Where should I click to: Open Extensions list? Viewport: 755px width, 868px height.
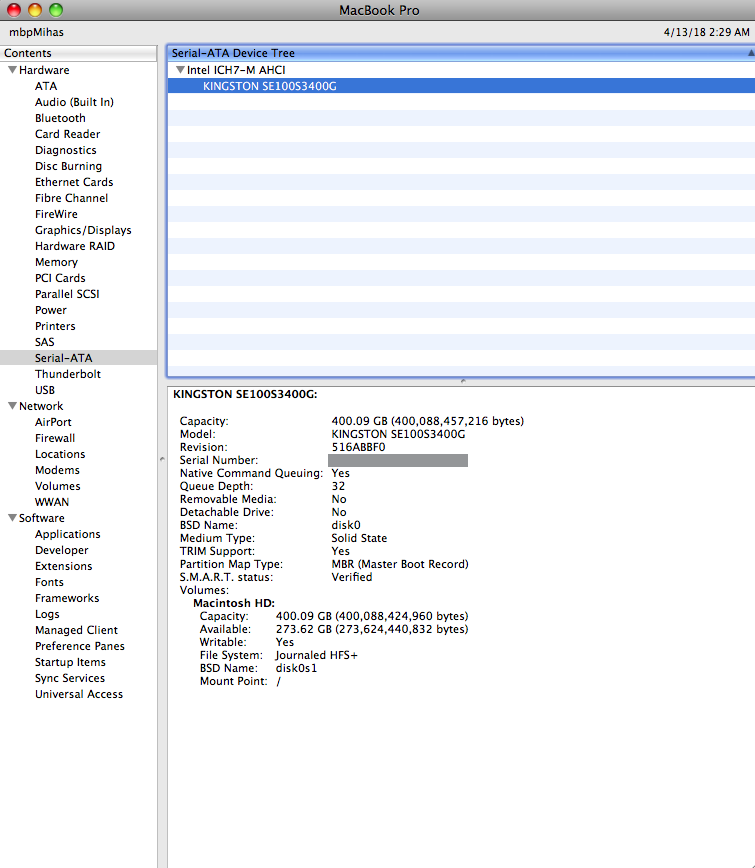coord(64,566)
